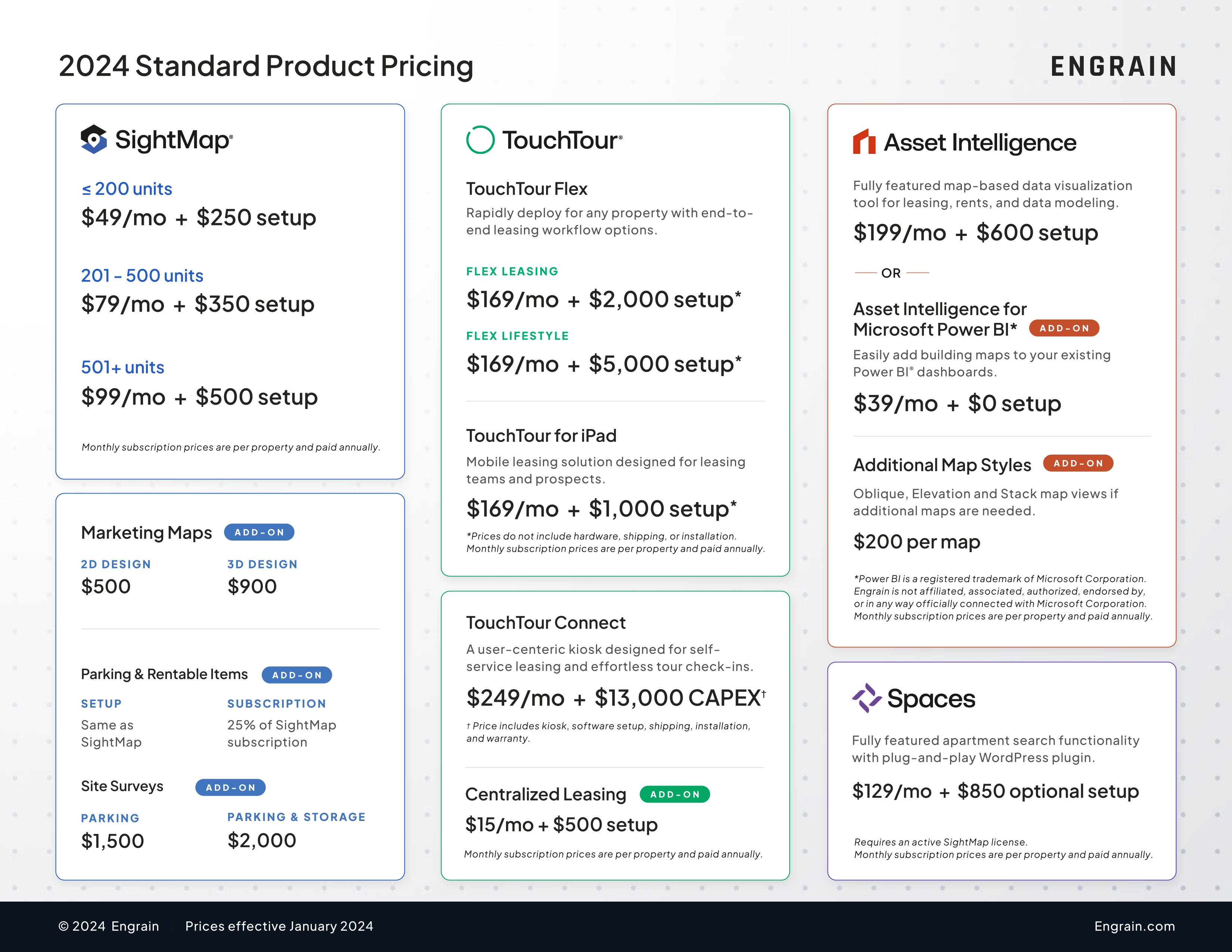Click 'Prices effective January 2024' footer text

tap(279, 926)
